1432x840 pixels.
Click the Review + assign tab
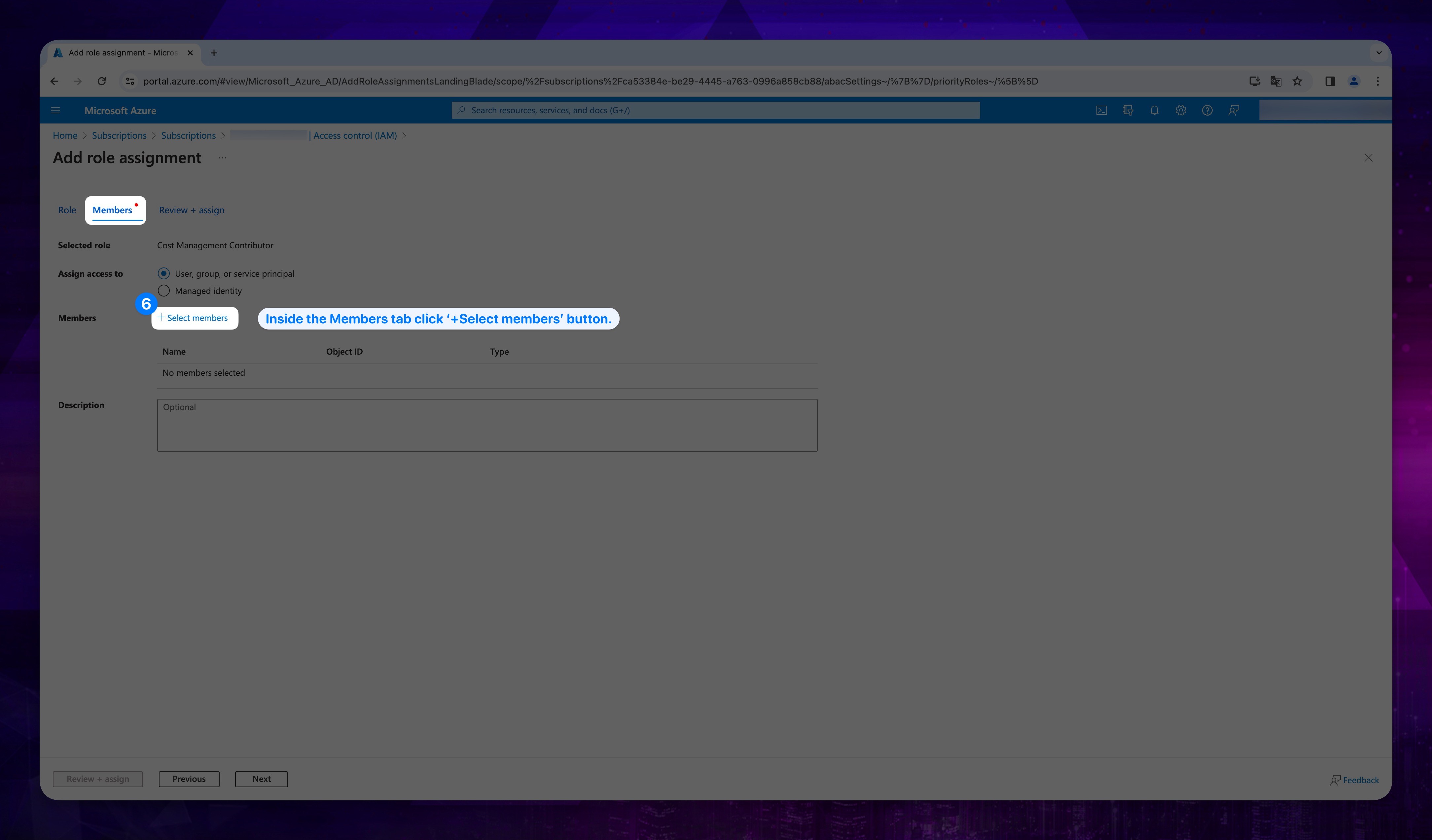191,210
